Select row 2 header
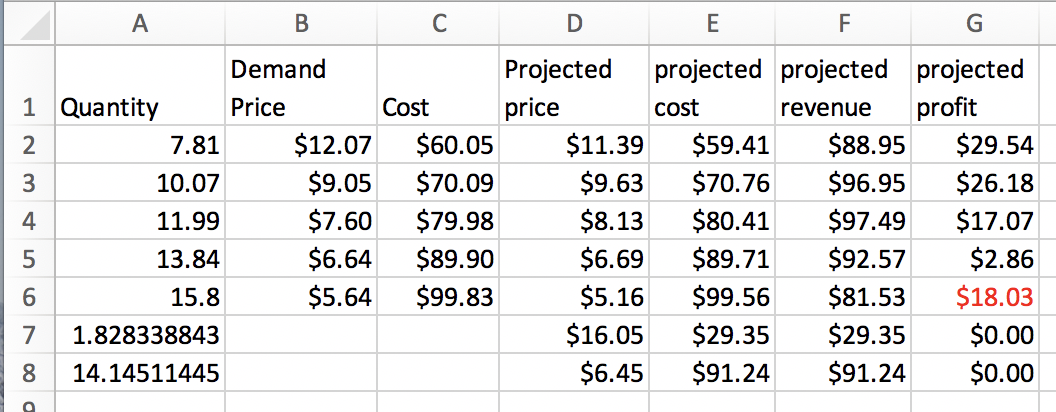 27,147
